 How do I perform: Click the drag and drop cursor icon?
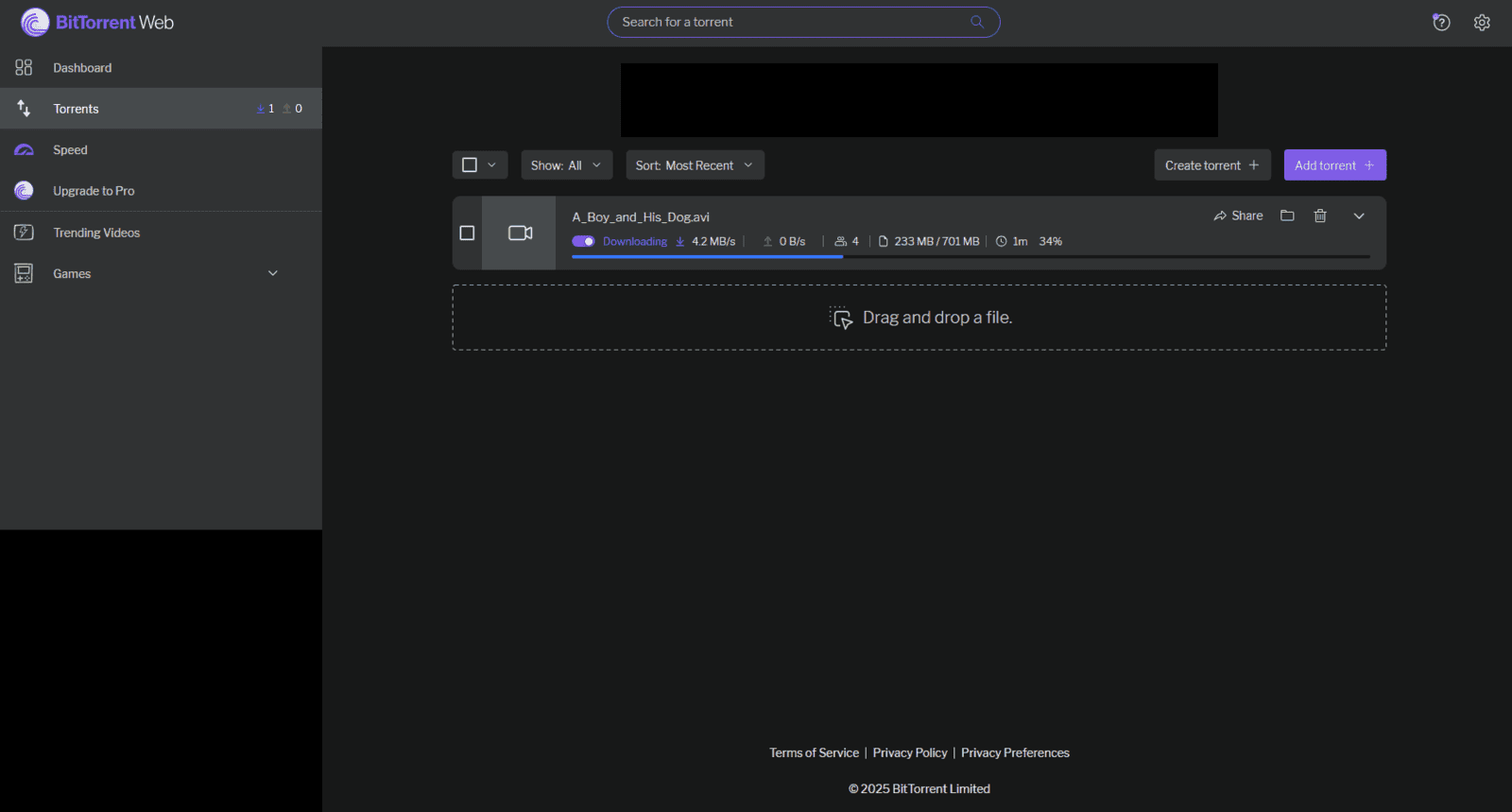841,318
